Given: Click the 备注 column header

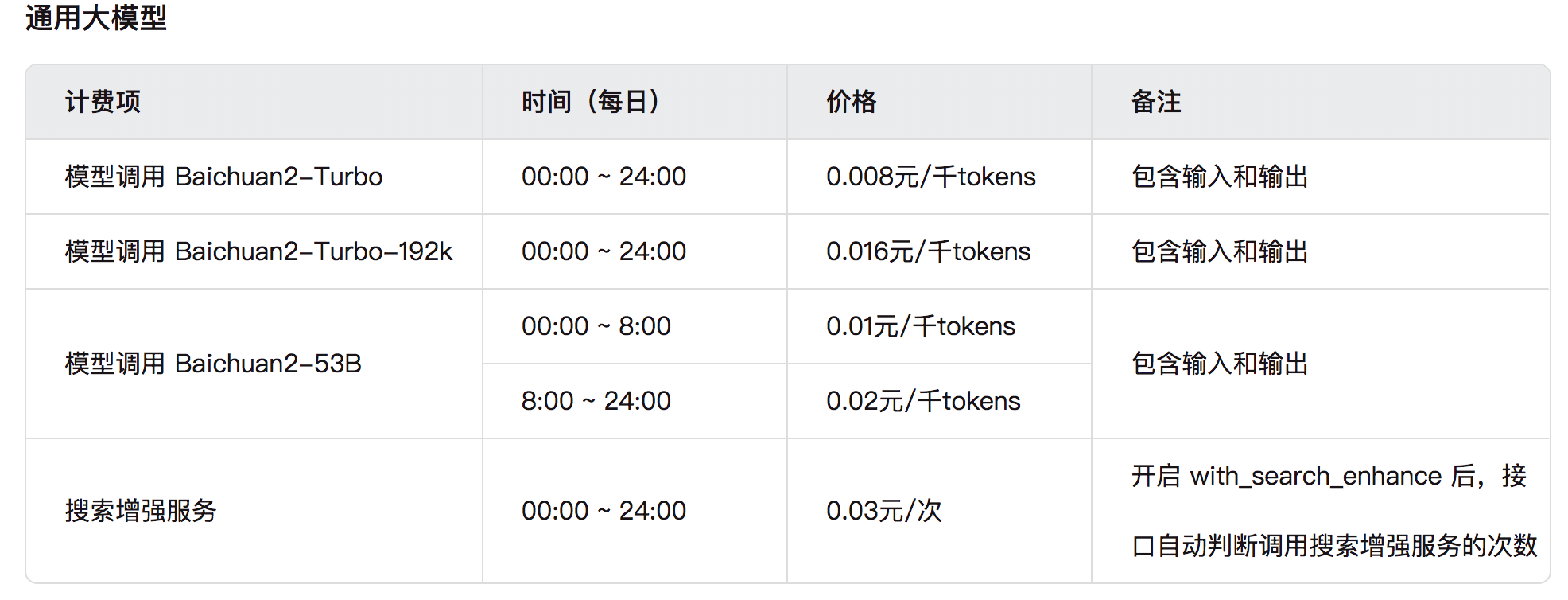Looking at the screenshot, I should click(x=1156, y=102).
